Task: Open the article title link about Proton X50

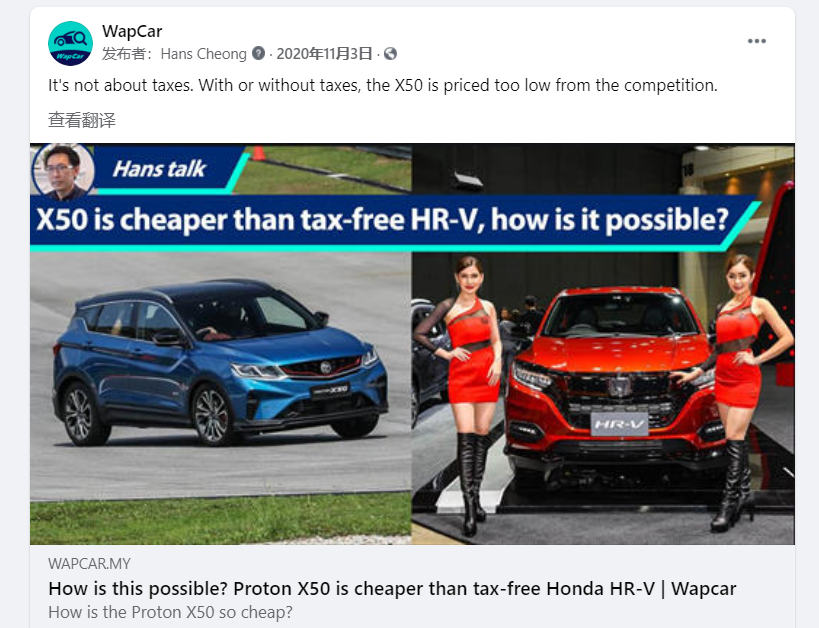Action: pos(392,589)
